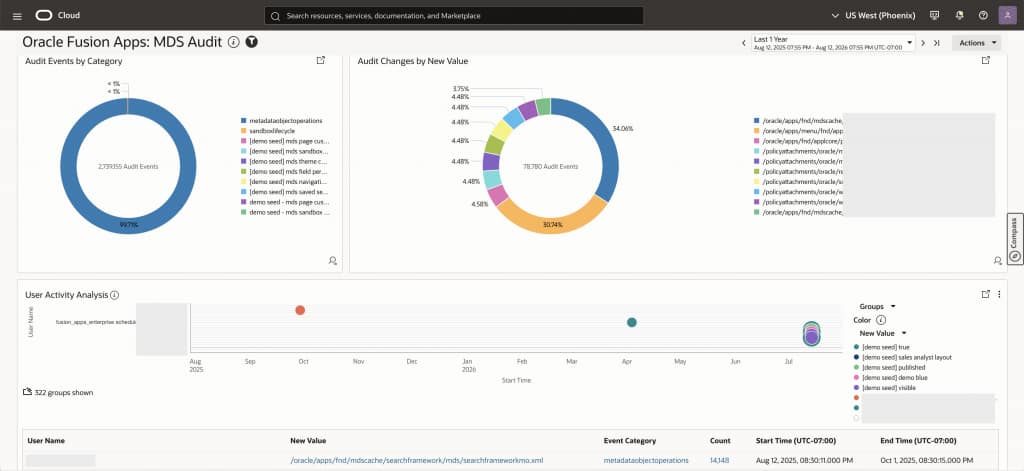The height and width of the screenshot is (471, 1024).
Task: Sort by Event Category column header
Action: [630, 441]
